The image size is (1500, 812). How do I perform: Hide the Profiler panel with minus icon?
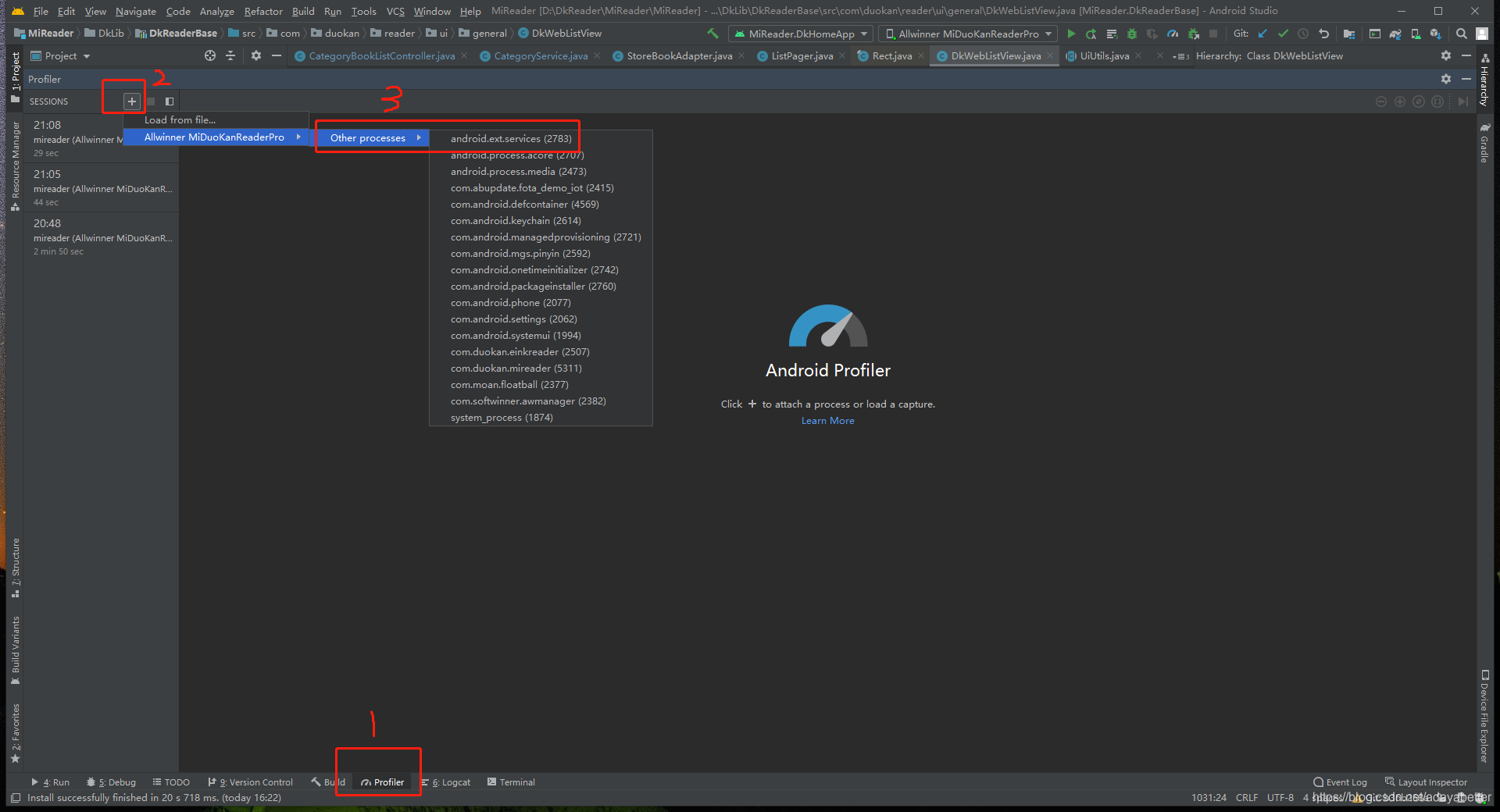[1466, 79]
